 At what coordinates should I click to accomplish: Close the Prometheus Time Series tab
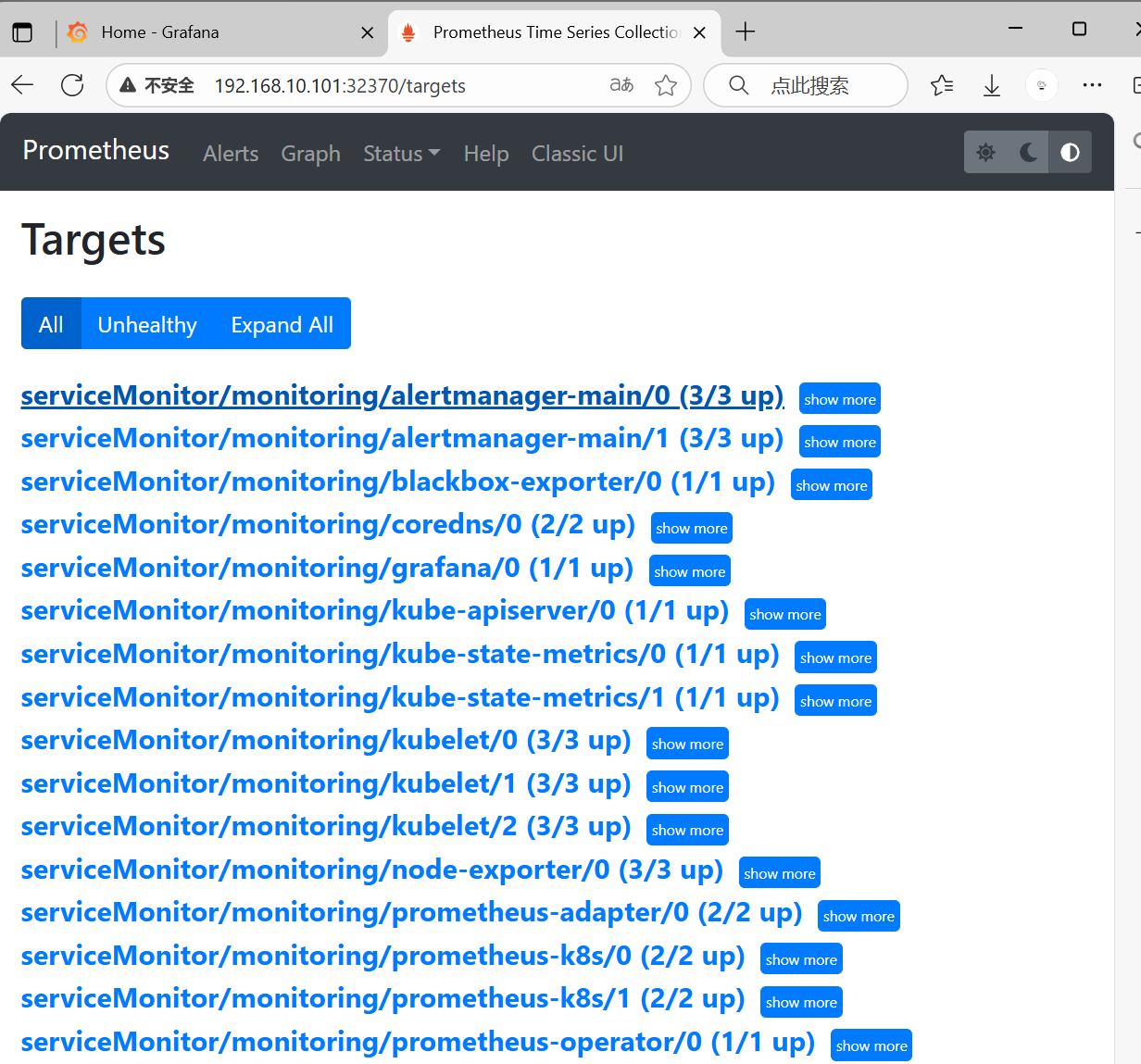click(700, 32)
